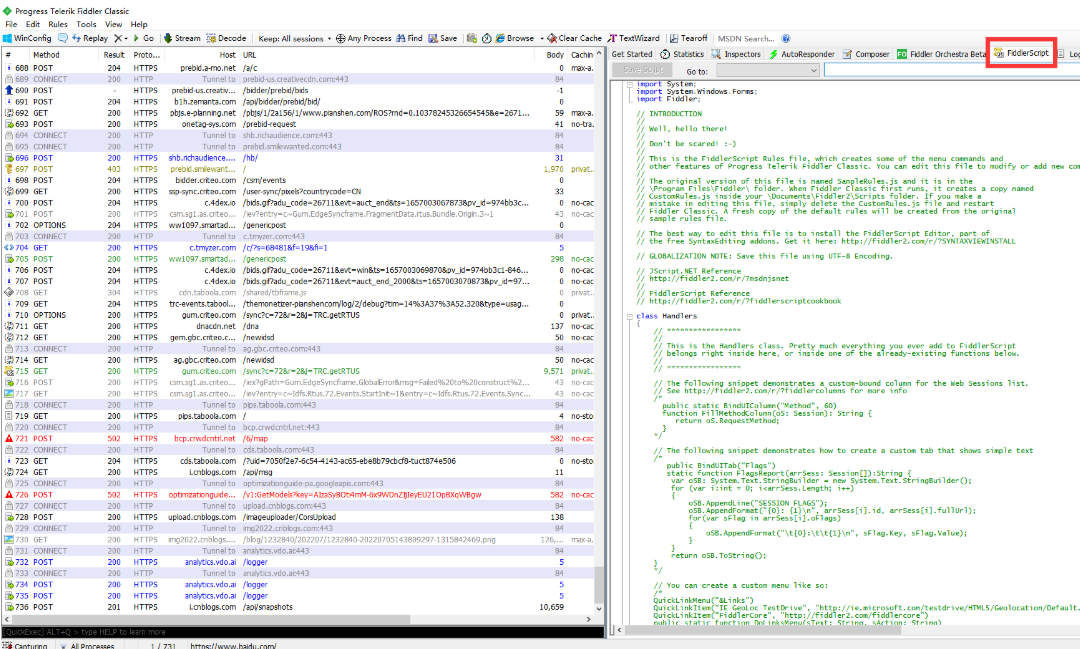This screenshot has width=1080, height=649.
Task: Collapse the import block in script
Action: pyautogui.click(x=630, y=84)
